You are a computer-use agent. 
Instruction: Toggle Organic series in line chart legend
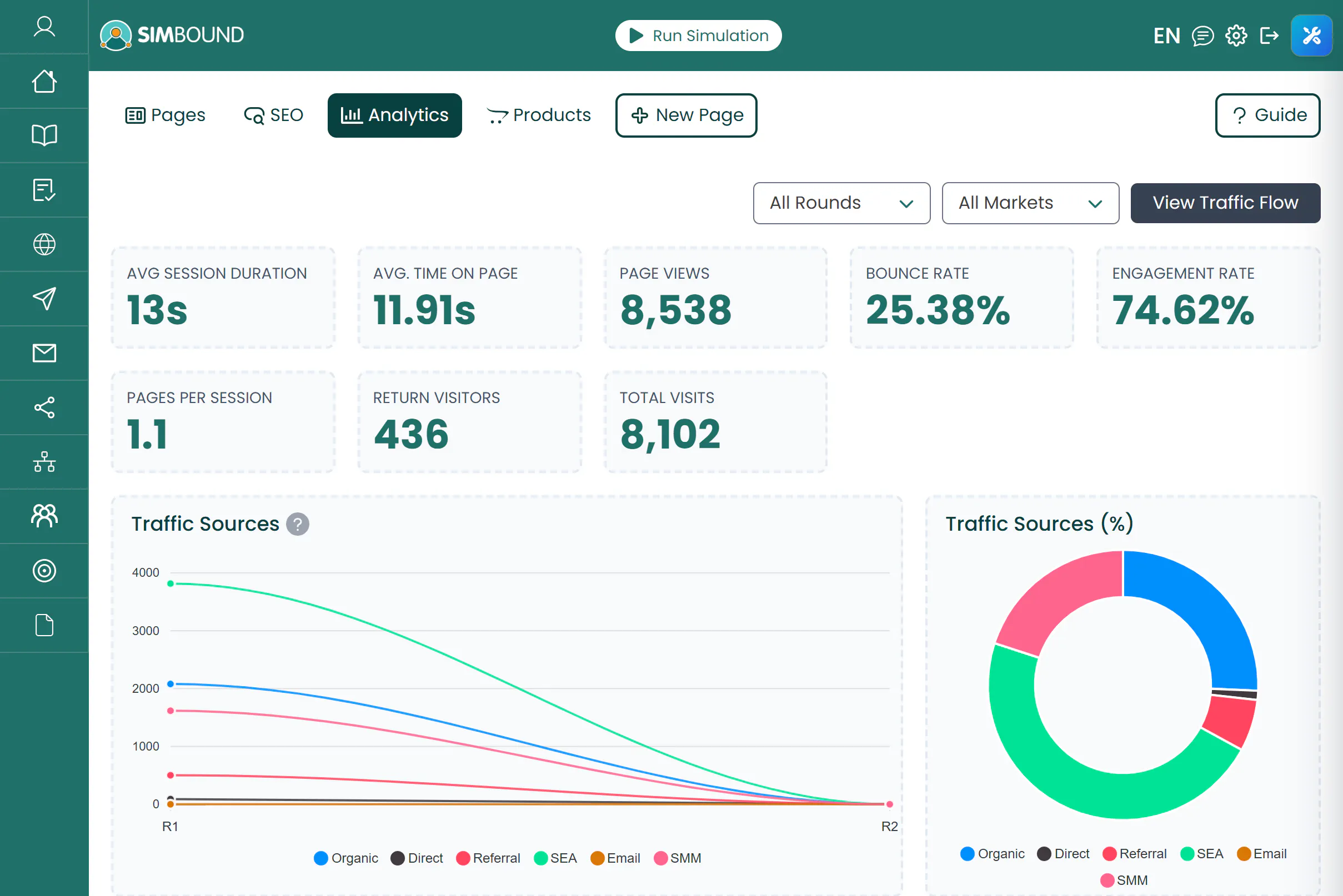(346, 858)
